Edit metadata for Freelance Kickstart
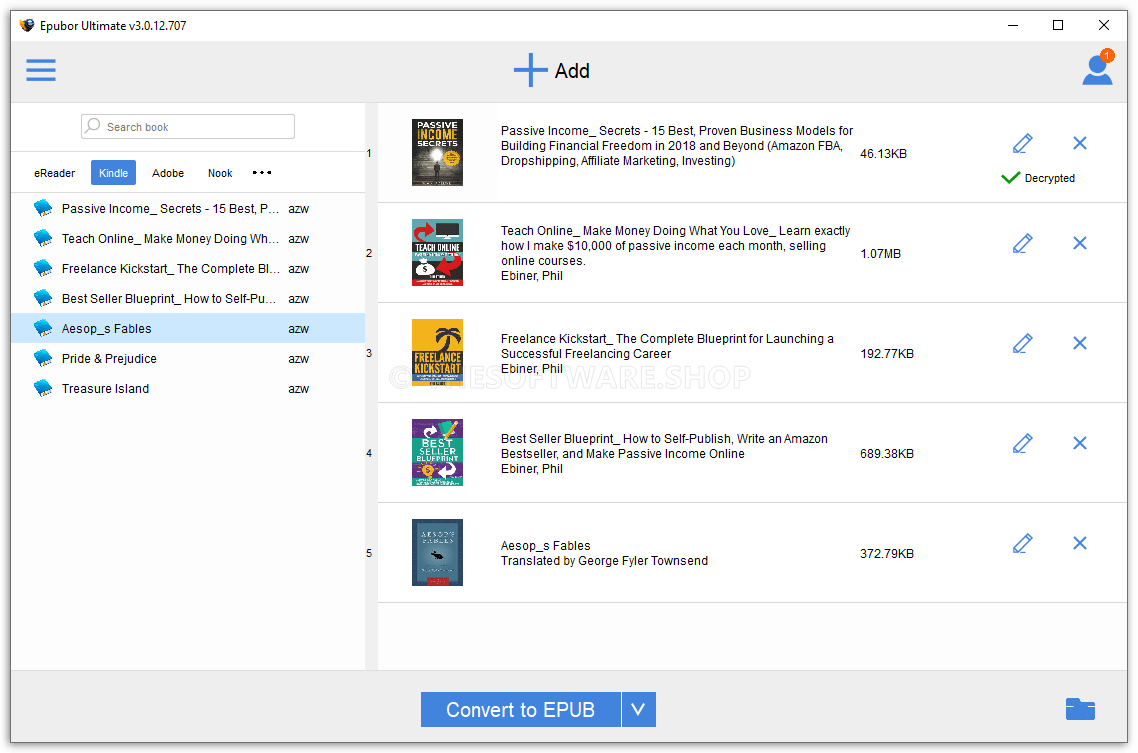The width and height of the screenshot is (1138, 753). [1023, 344]
